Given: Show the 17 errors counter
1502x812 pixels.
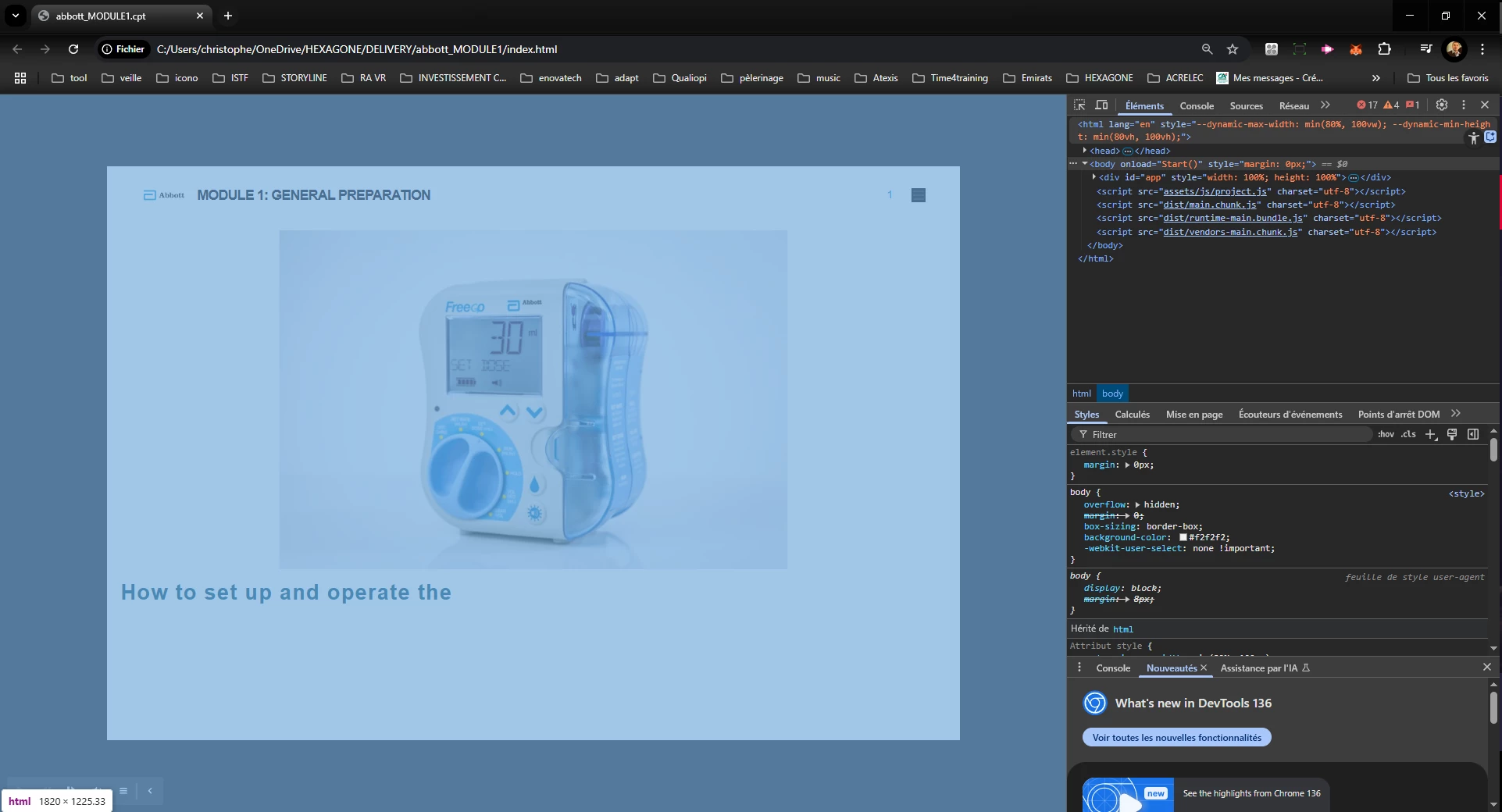Looking at the screenshot, I should [x=1367, y=105].
